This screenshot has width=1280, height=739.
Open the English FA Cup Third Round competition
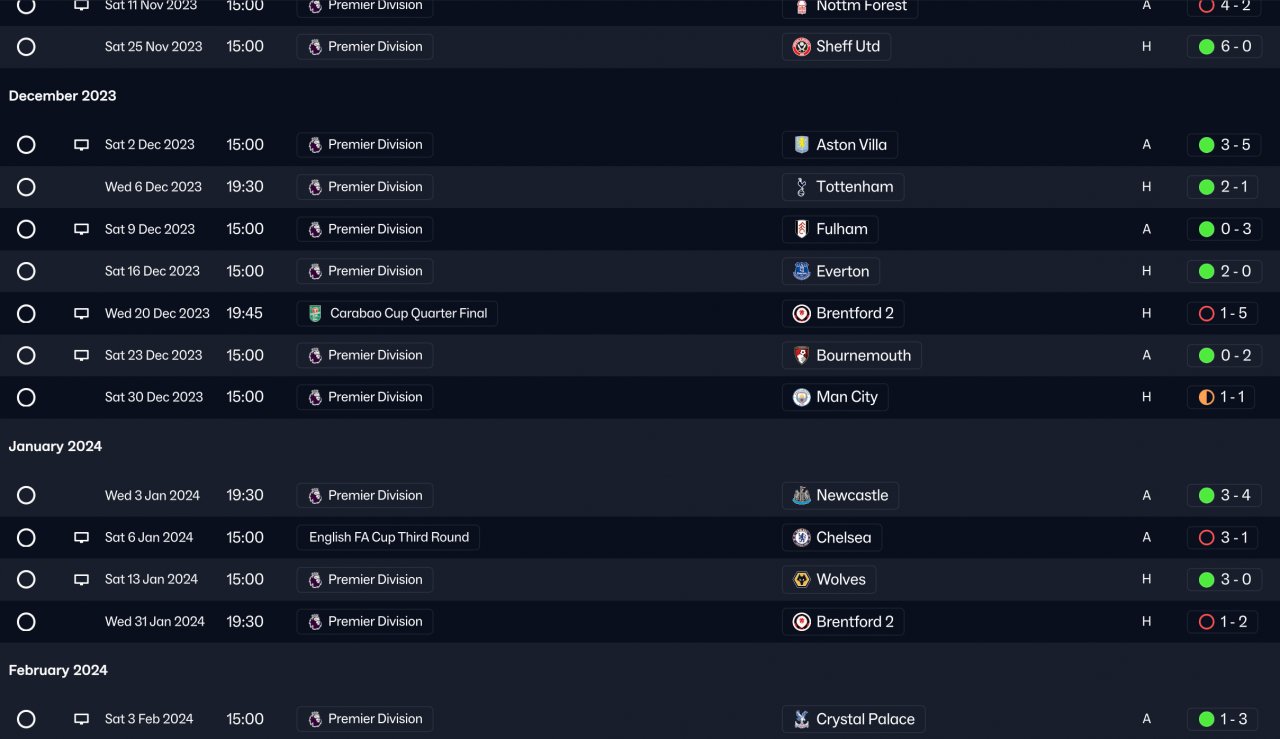[x=388, y=537]
